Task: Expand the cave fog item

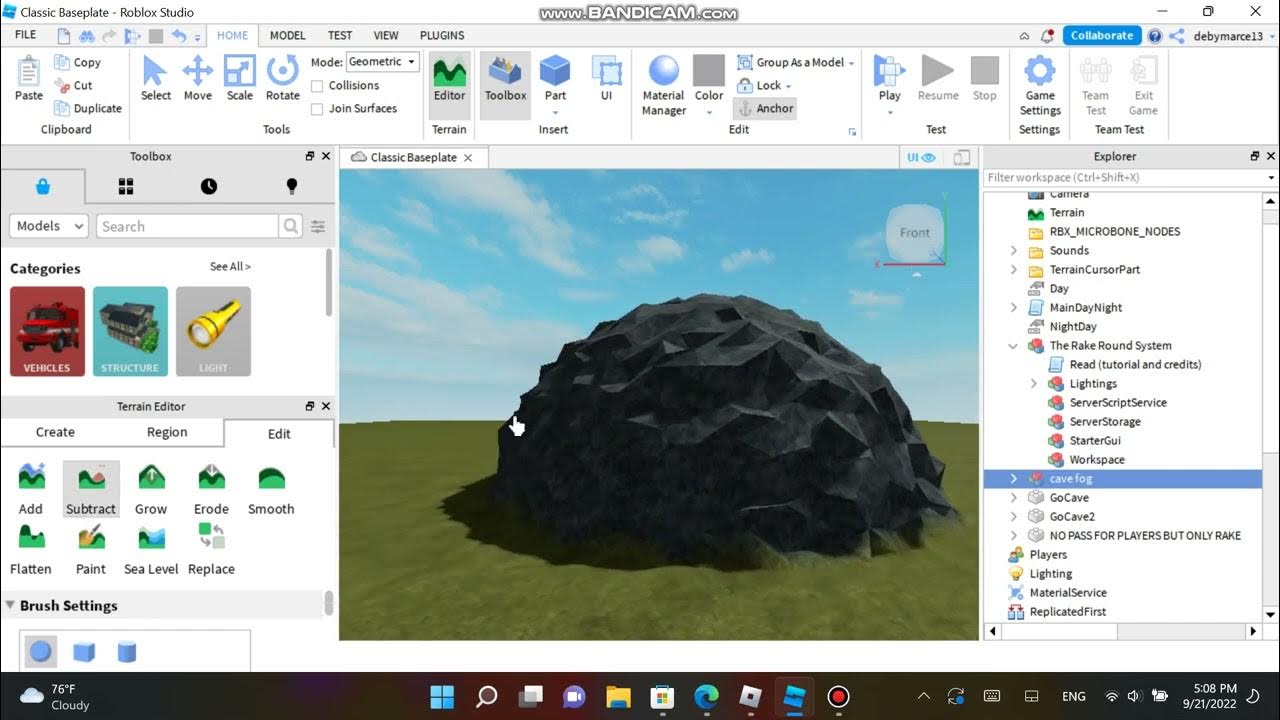Action: (x=1013, y=479)
